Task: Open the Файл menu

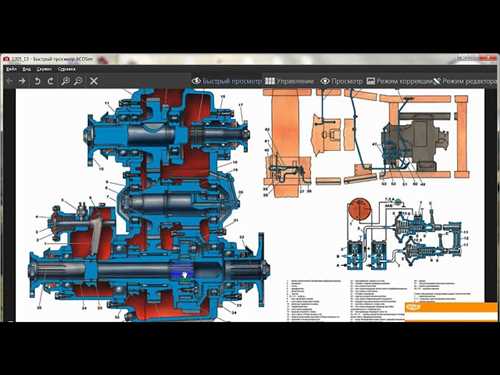Action: pos(11,69)
